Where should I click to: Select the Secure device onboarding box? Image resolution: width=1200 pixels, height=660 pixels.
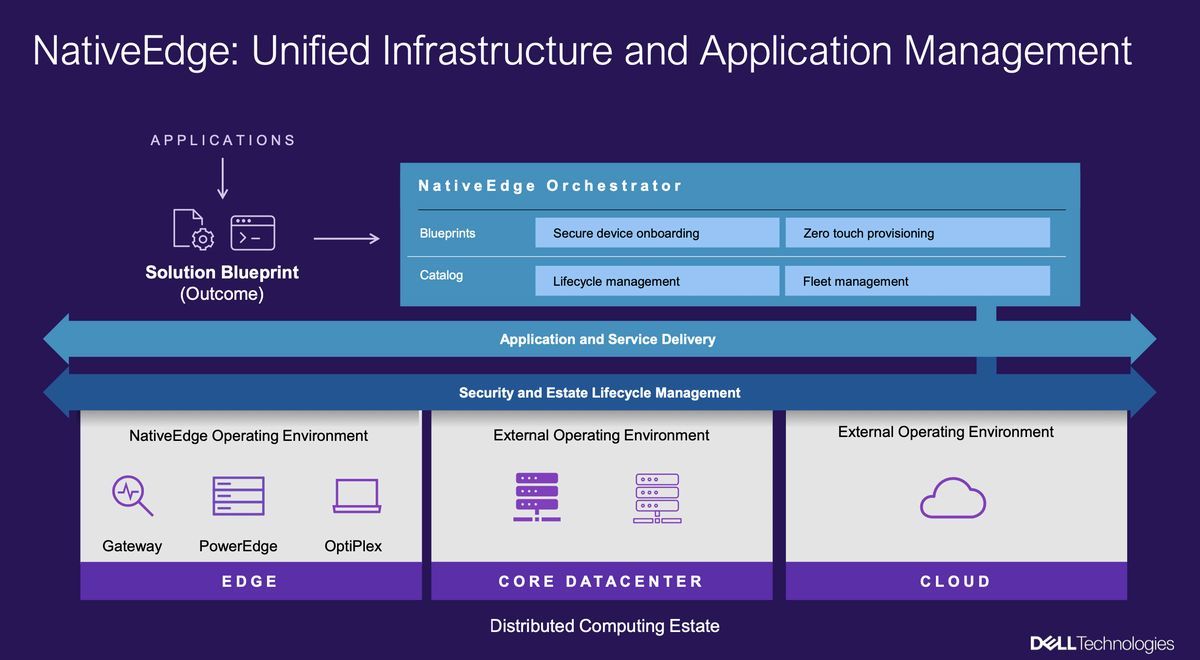point(657,233)
